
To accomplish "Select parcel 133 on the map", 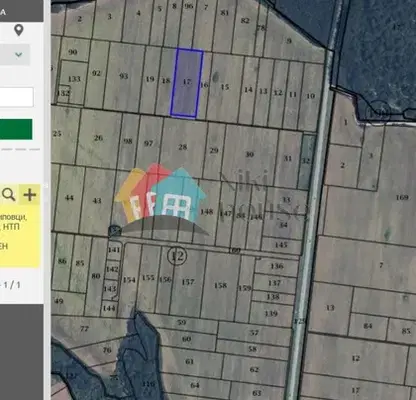I will click(x=74, y=79).
